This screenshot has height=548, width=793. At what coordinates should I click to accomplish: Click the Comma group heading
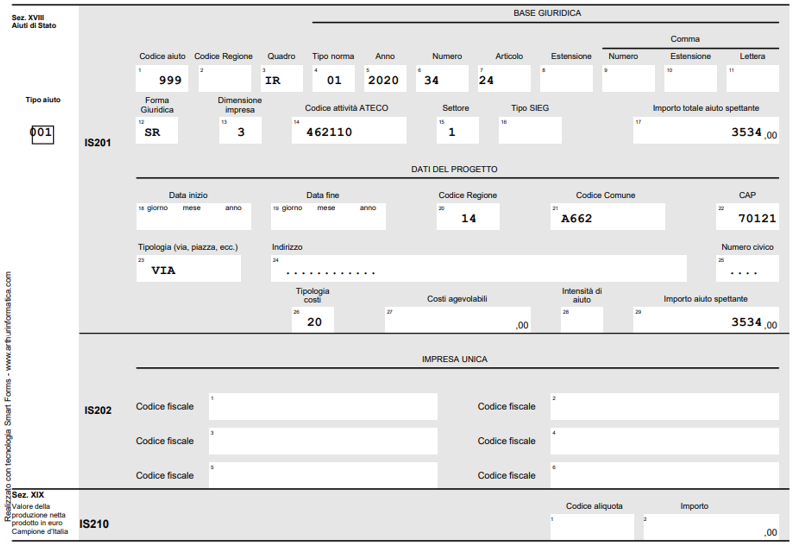point(685,39)
